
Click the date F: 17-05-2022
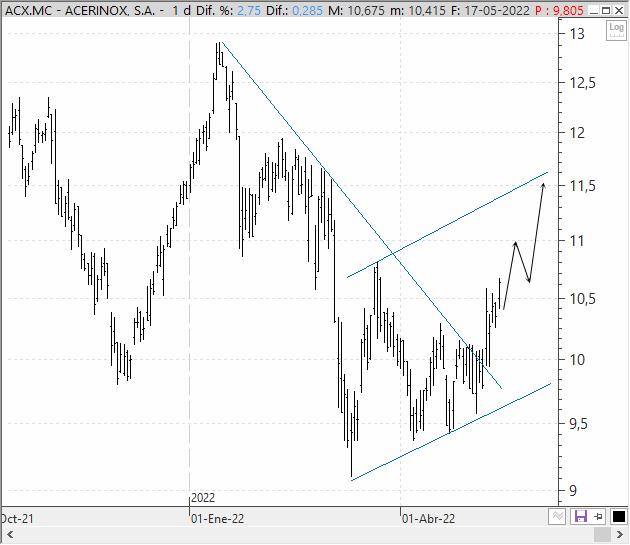(x=490, y=10)
